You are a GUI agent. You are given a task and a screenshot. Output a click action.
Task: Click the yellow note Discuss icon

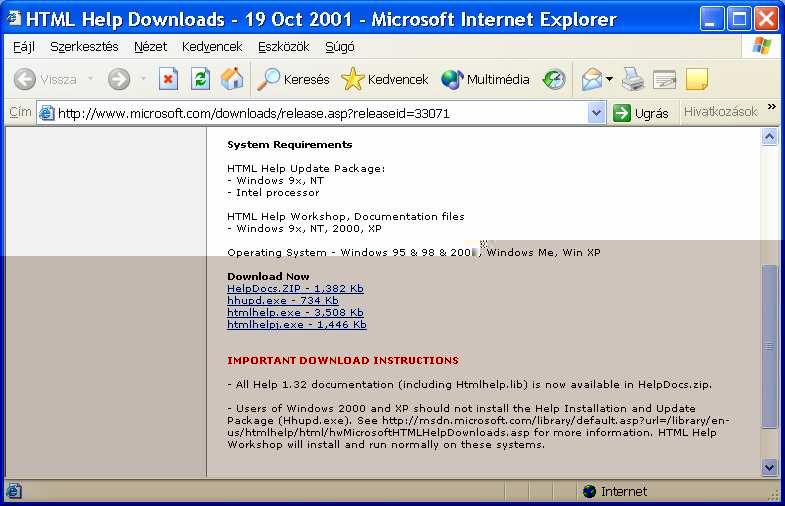(696, 79)
